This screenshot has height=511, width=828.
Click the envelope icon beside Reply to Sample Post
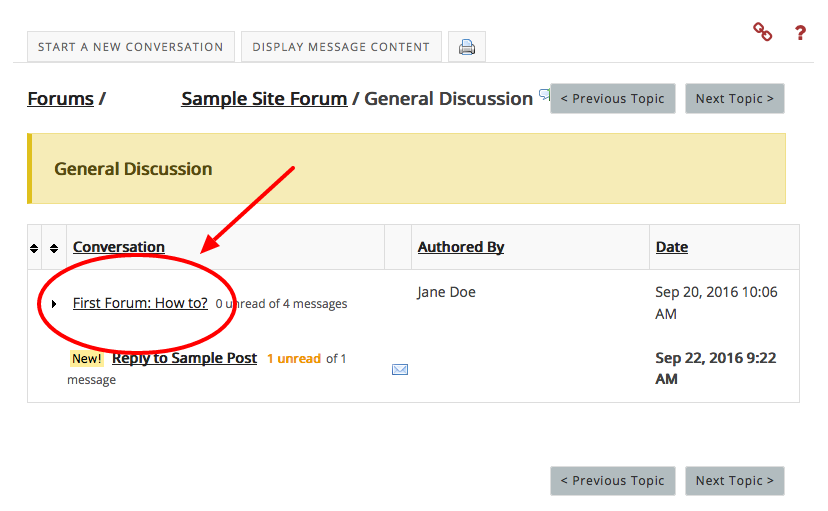[x=400, y=370]
